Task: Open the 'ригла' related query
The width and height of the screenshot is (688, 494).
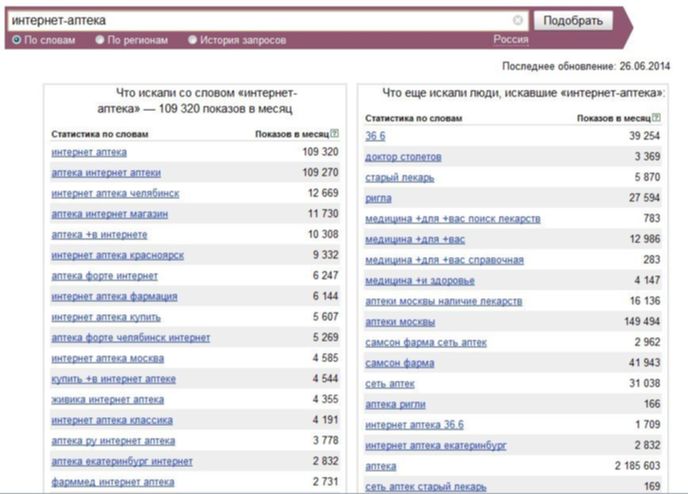Action: click(378, 198)
